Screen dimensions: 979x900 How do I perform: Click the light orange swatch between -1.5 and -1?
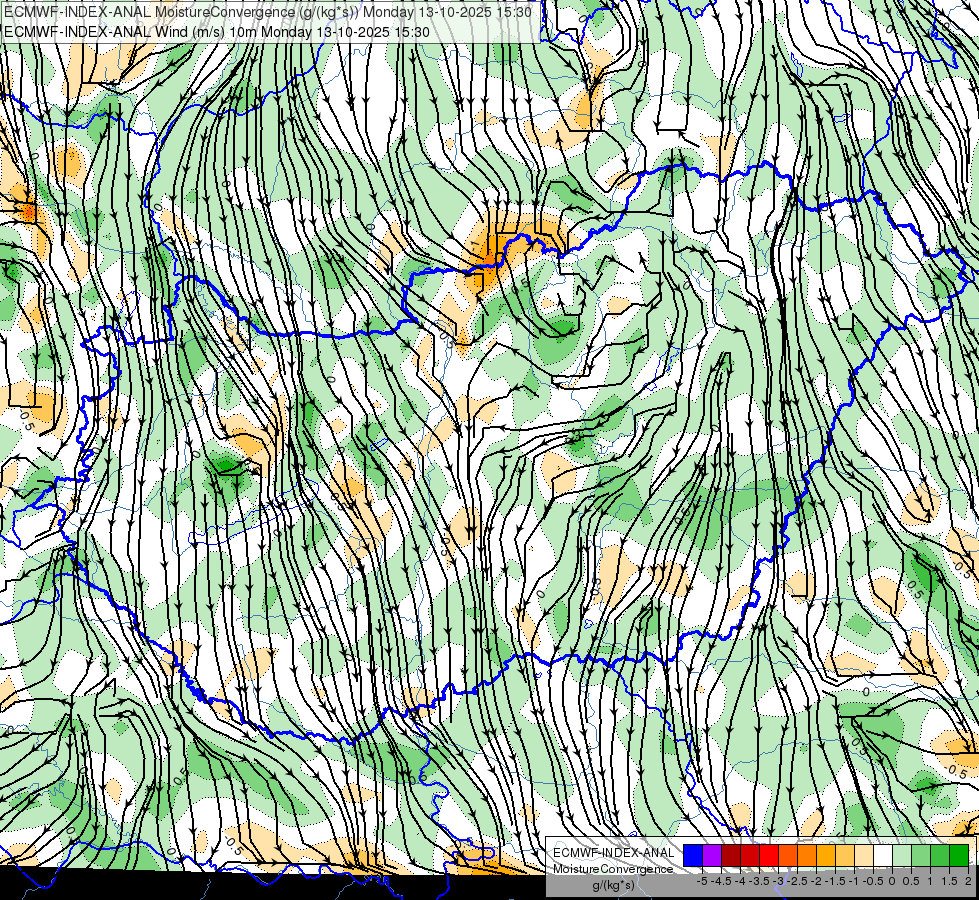(845, 855)
